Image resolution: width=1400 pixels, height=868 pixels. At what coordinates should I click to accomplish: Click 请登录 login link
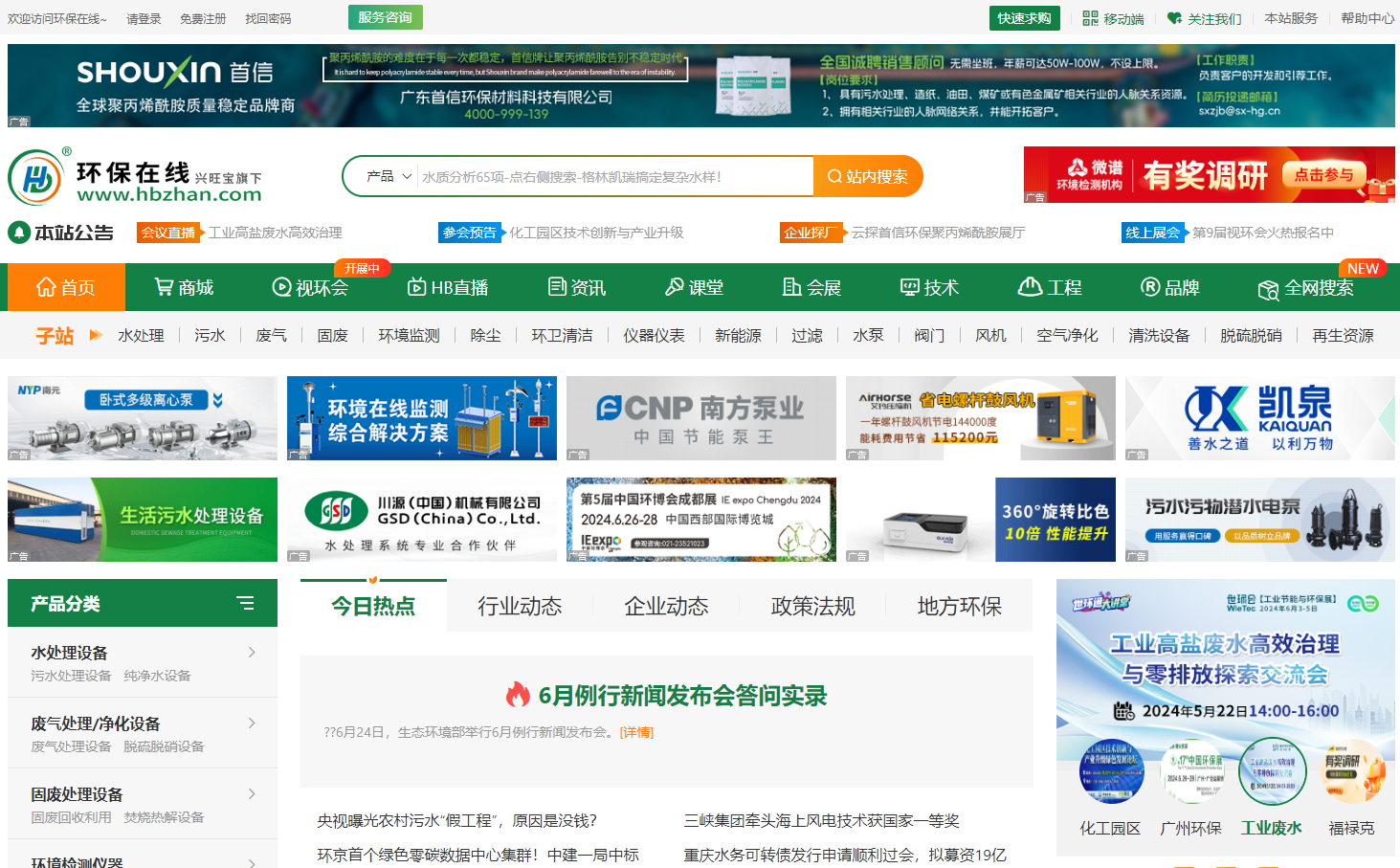coord(144,18)
